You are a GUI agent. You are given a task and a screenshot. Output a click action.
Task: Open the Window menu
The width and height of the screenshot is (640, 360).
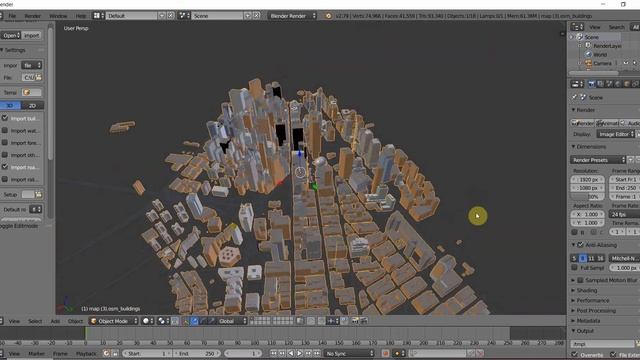pyautogui.click(x=58, y=16)
